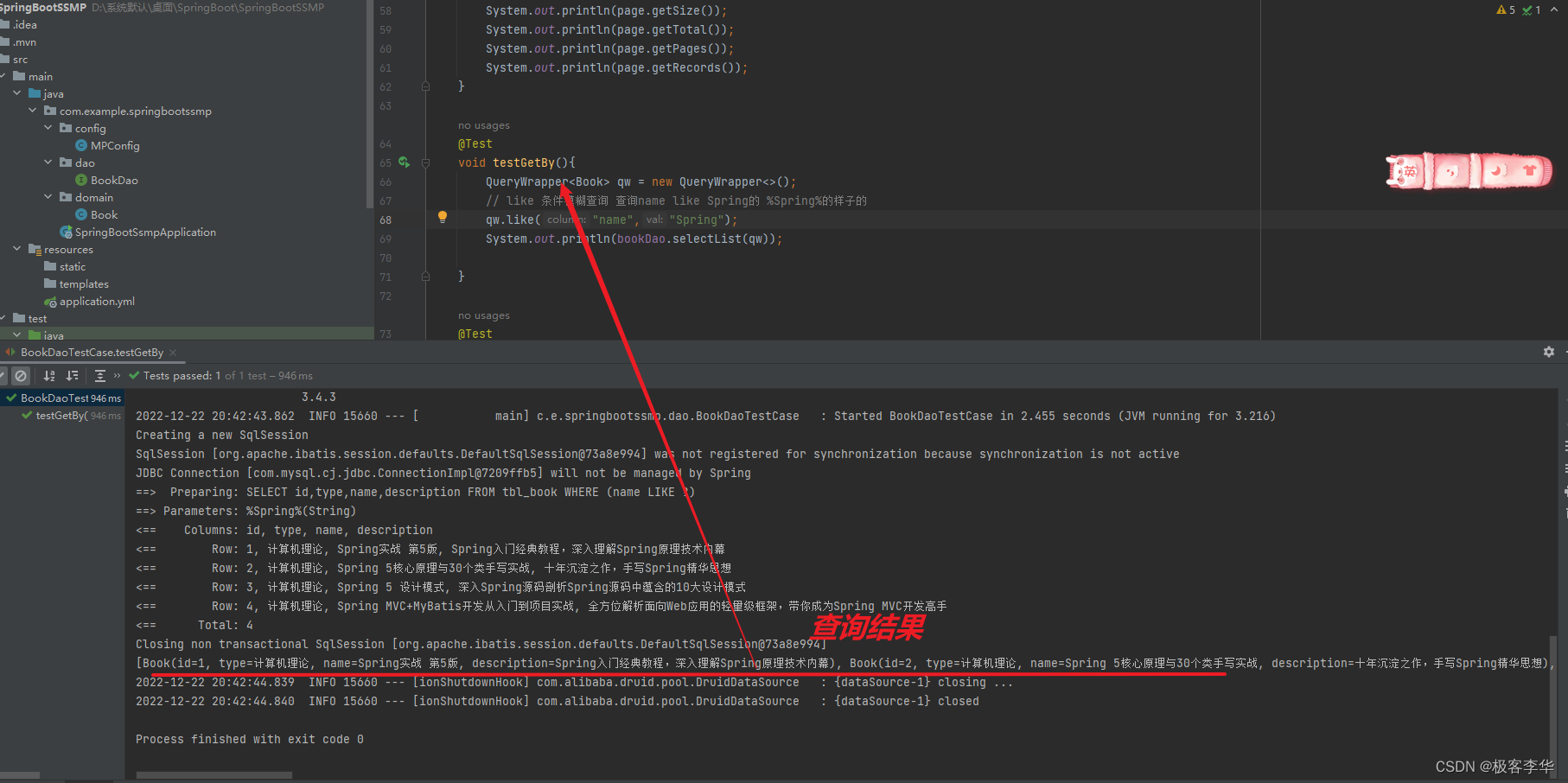The width and height of the screenshot is (1568, 783).
Task: Click the moon icon on the input method bar
Action: [x=1497, y=171]
